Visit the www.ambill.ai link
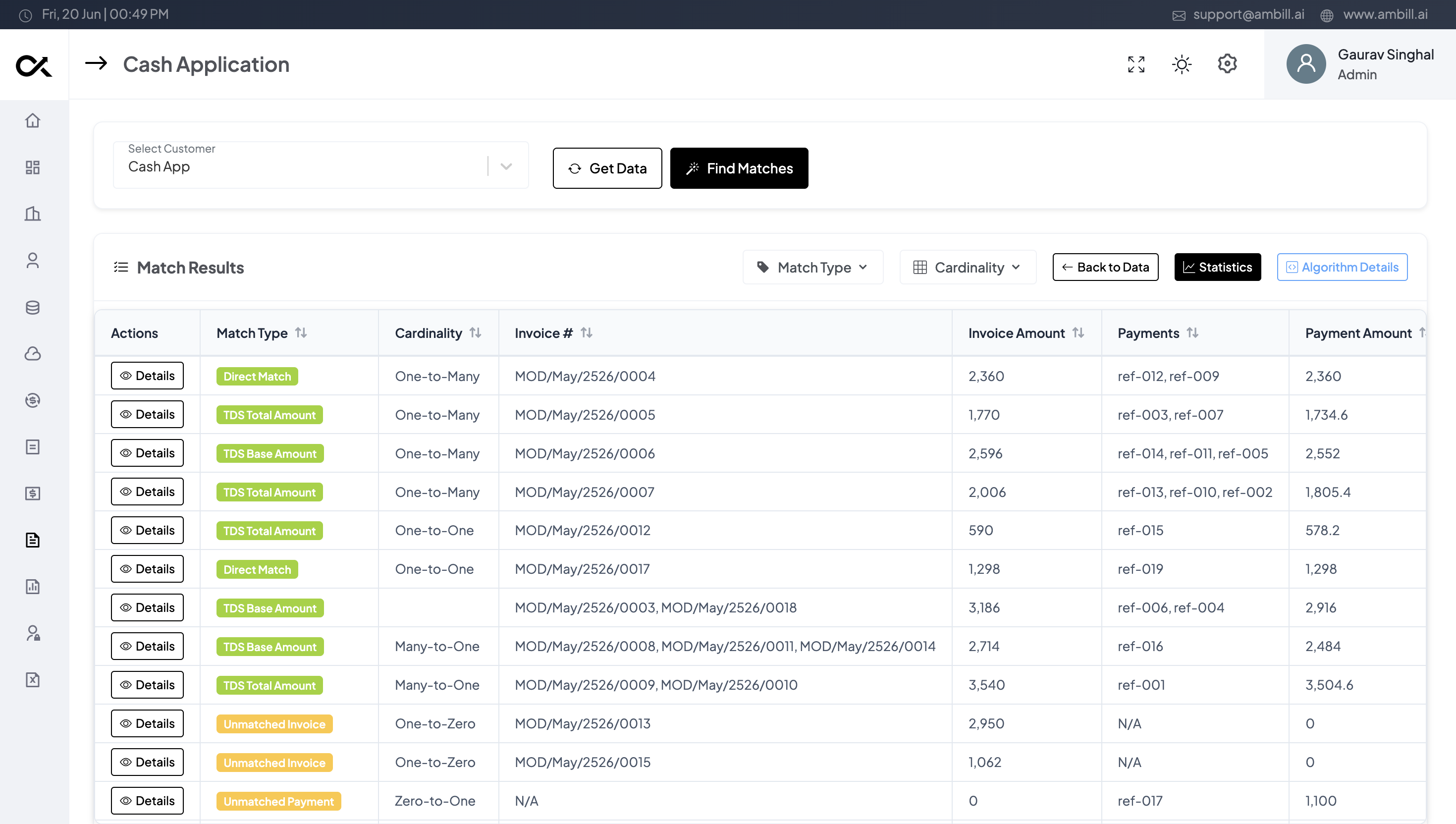This screenshot has width=1456, height=824. (1385, 14)
